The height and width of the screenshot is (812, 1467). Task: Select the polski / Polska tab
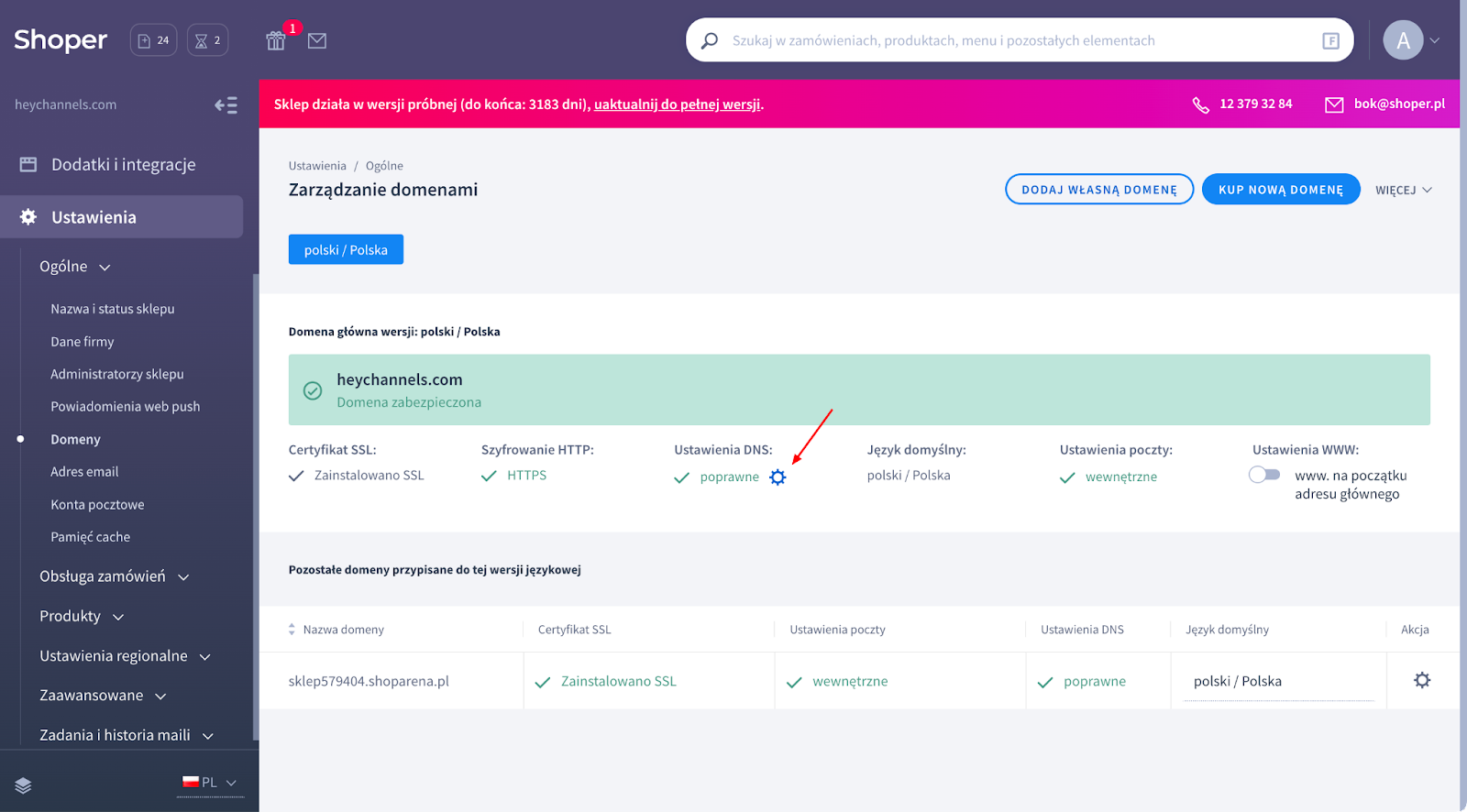click(346, 250)
